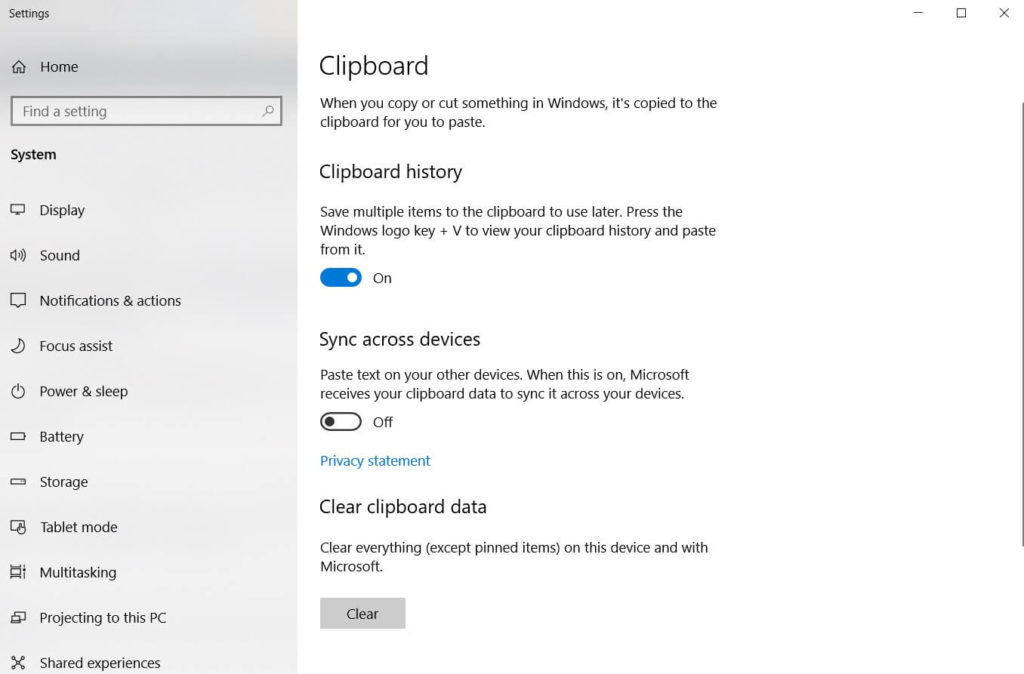Image resolution: width=1024 pixels, height=674 pixels.
Task: Open Notifications & actions settings
Action: coord(110,300)
